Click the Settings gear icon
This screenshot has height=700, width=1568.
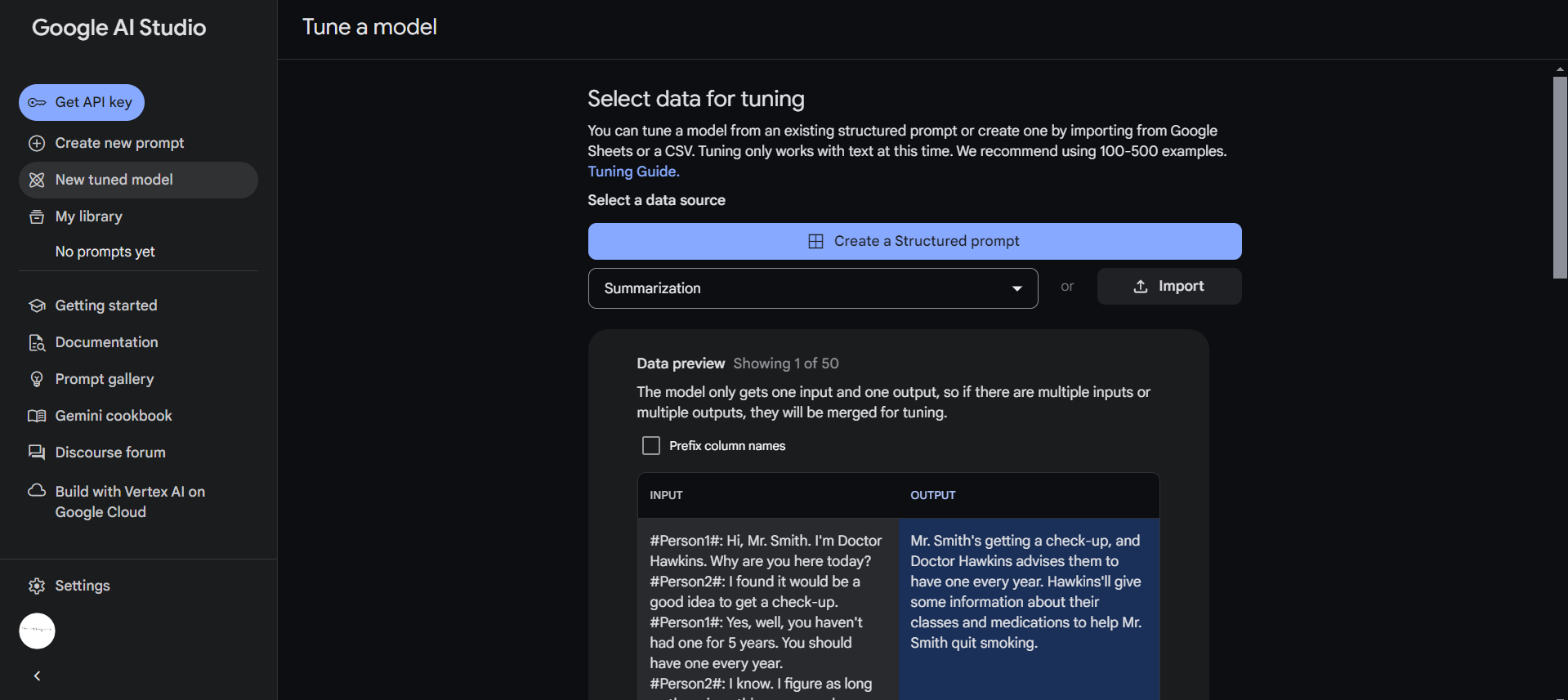click(37, 586)
